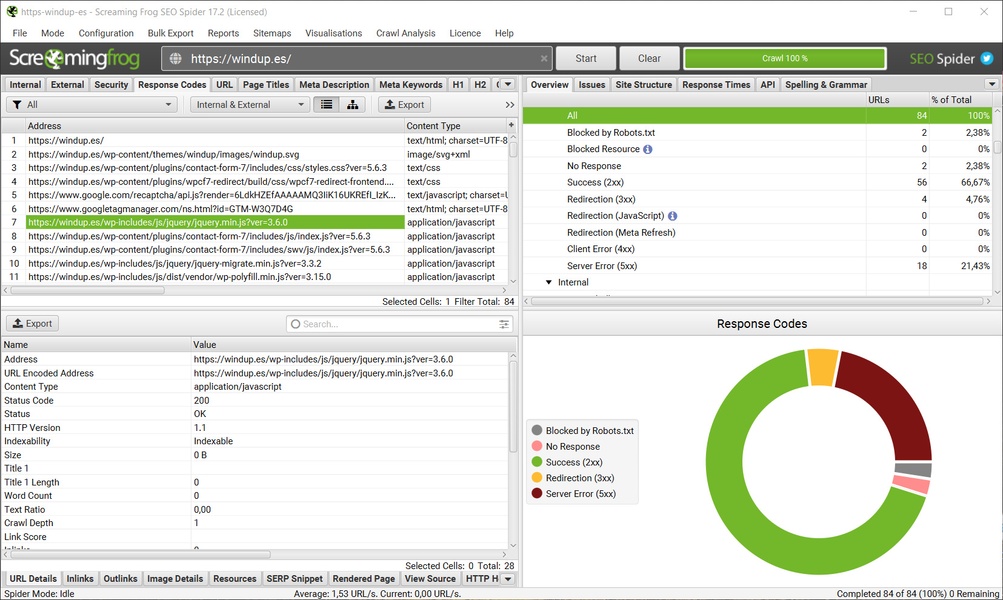Image resolution: width=1003 pixels, height=600 pixels.
Task: Open the Inlinks tab
Action: click(80, 579)
